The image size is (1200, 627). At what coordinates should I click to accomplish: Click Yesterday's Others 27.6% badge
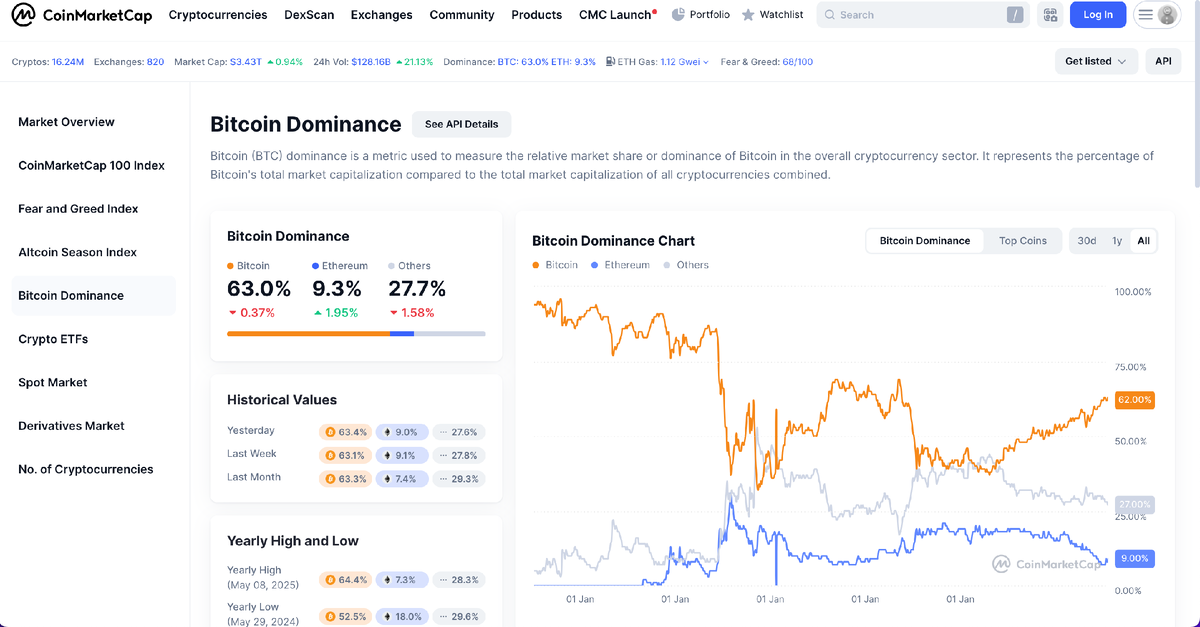tap(459, 432)
